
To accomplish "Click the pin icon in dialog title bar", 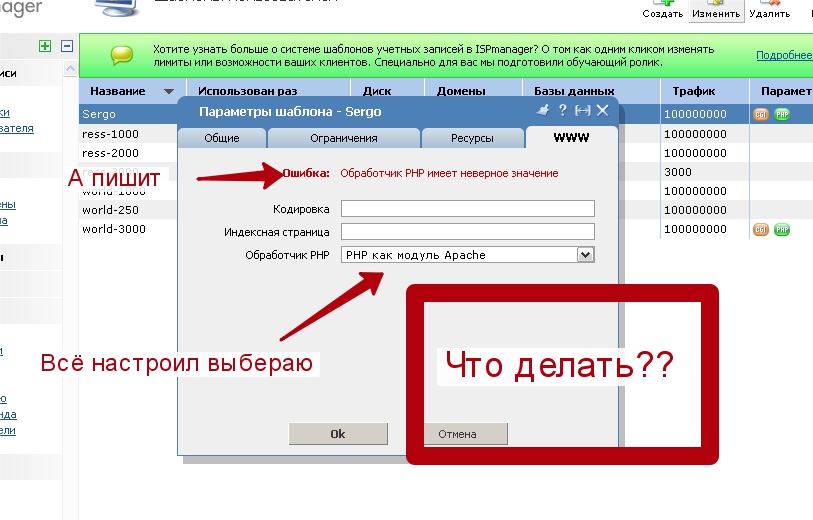I will pyautogui.click(x=544, y=111).
